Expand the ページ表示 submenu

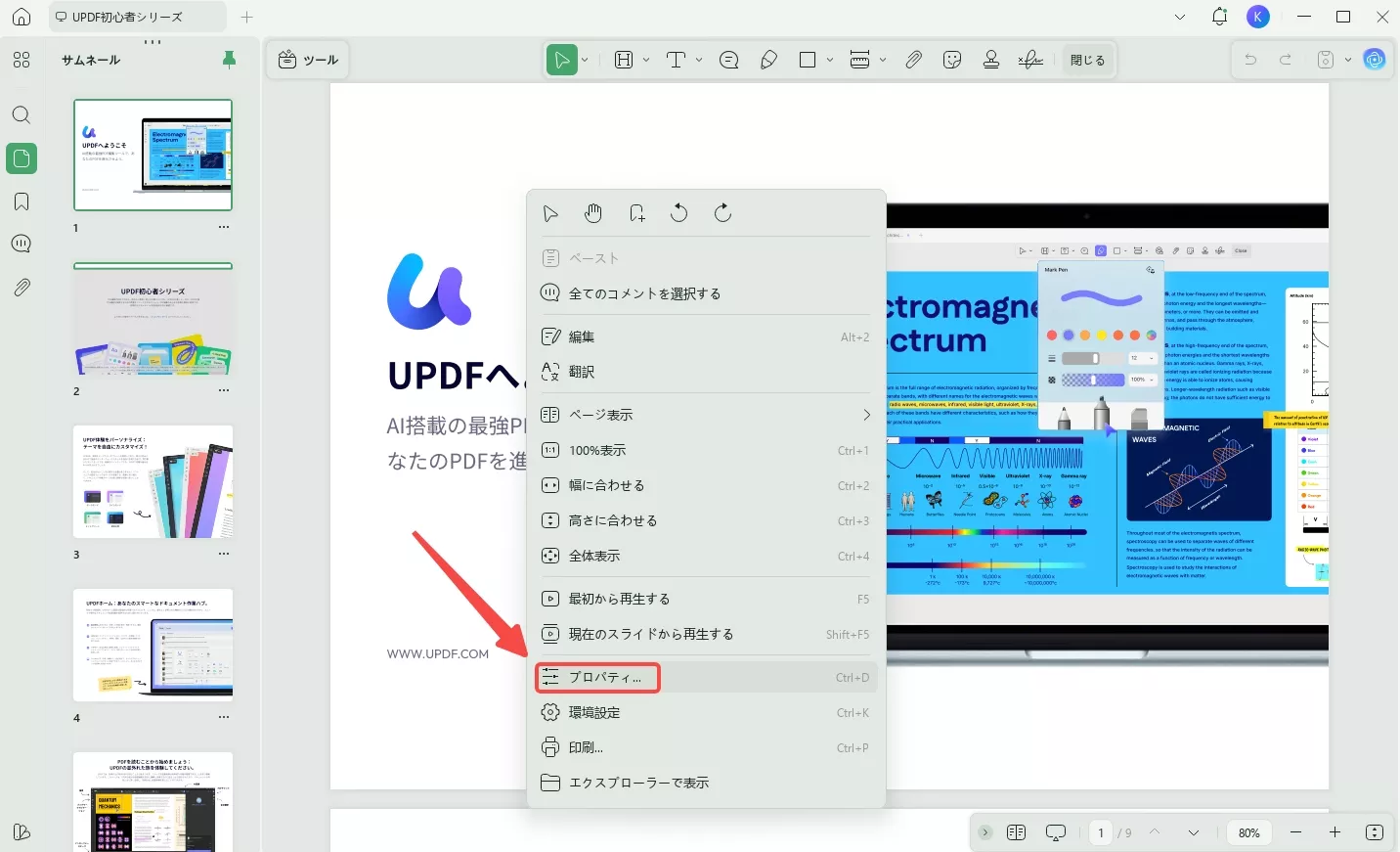point(866,415)
